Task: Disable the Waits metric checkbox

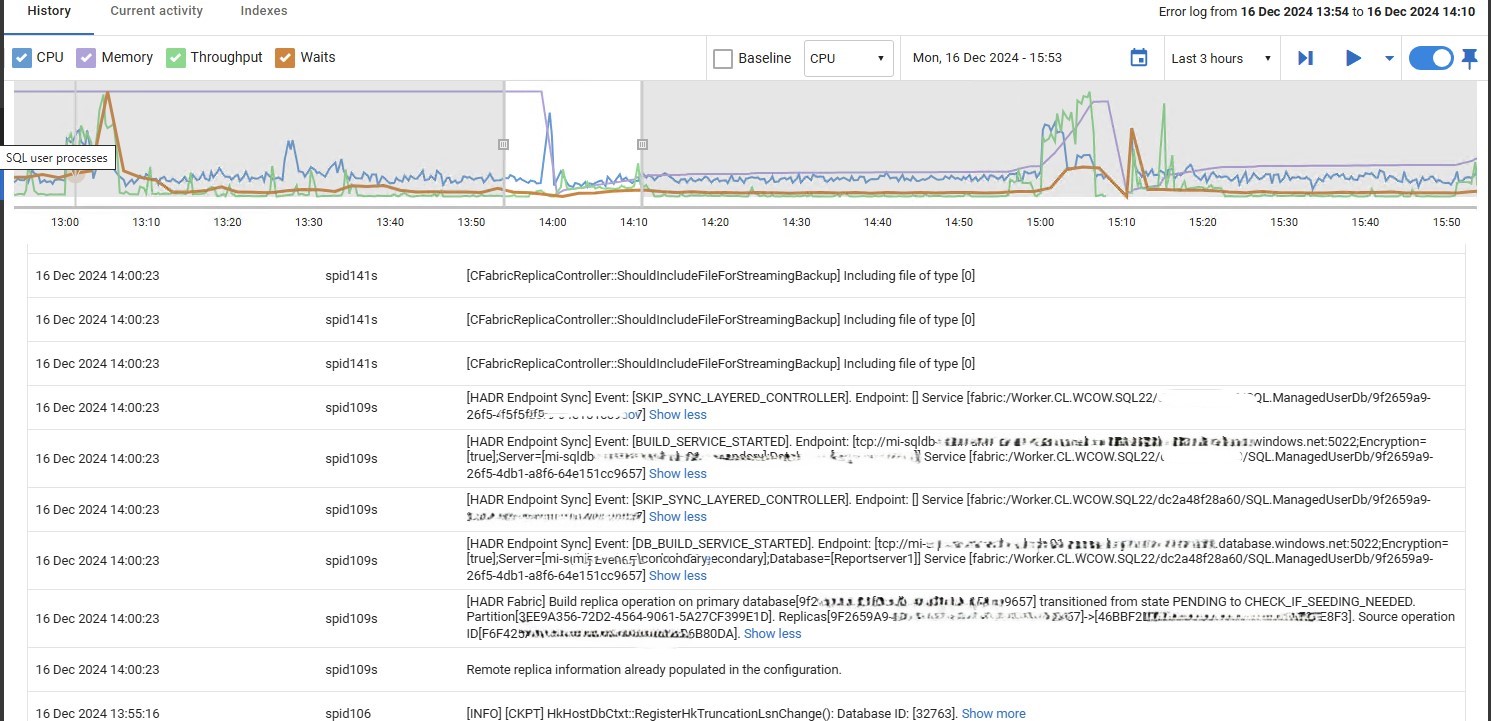Action: [286, 58]
